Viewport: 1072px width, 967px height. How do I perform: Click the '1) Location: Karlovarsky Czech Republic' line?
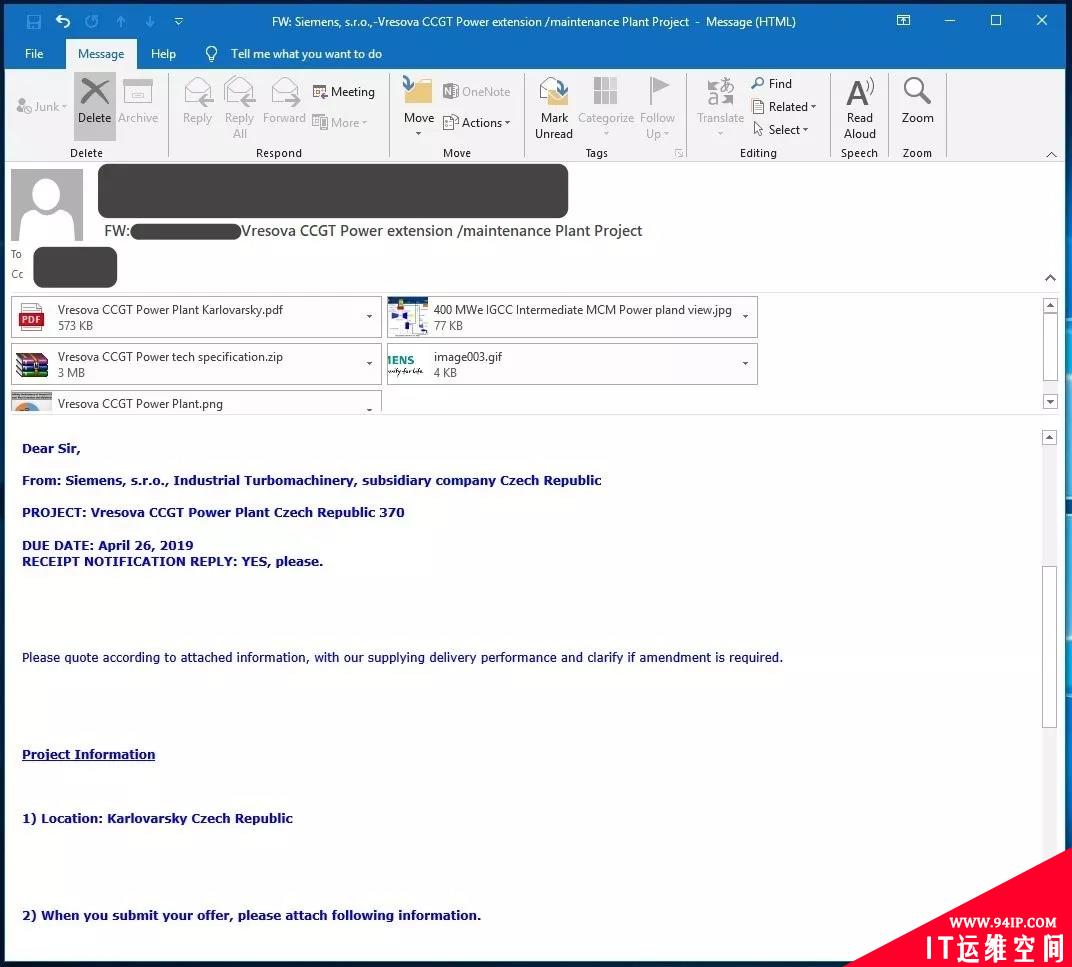pos(157,819)
